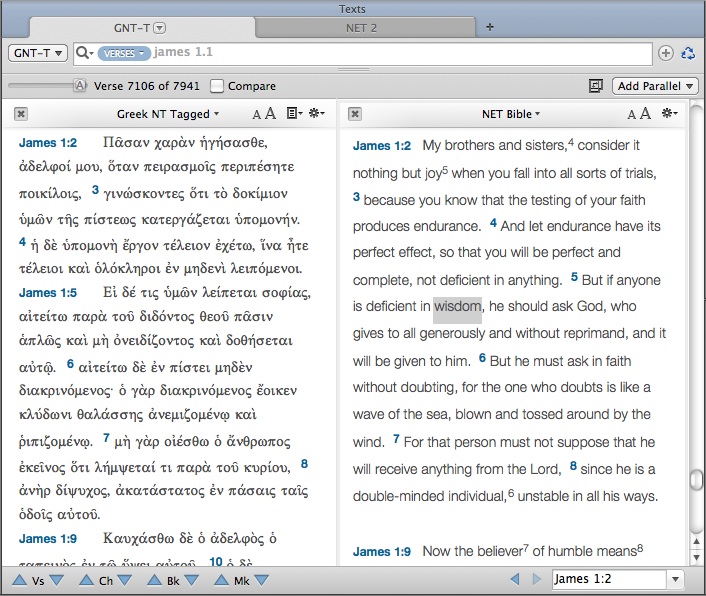Click the display layout icon in Greek pane

tap(293, 114)
